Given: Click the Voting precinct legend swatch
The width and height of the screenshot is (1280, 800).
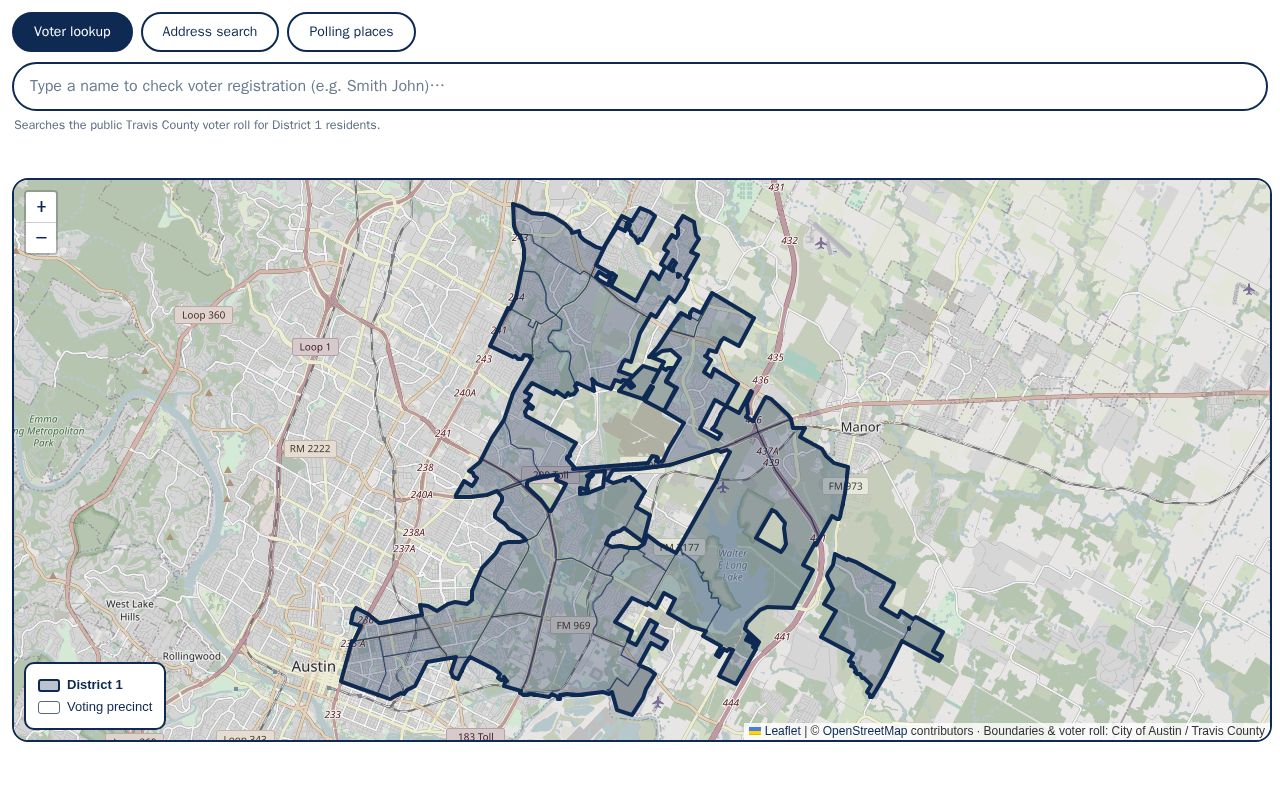Looking at the screenshot, I should [x=49, y=707].
